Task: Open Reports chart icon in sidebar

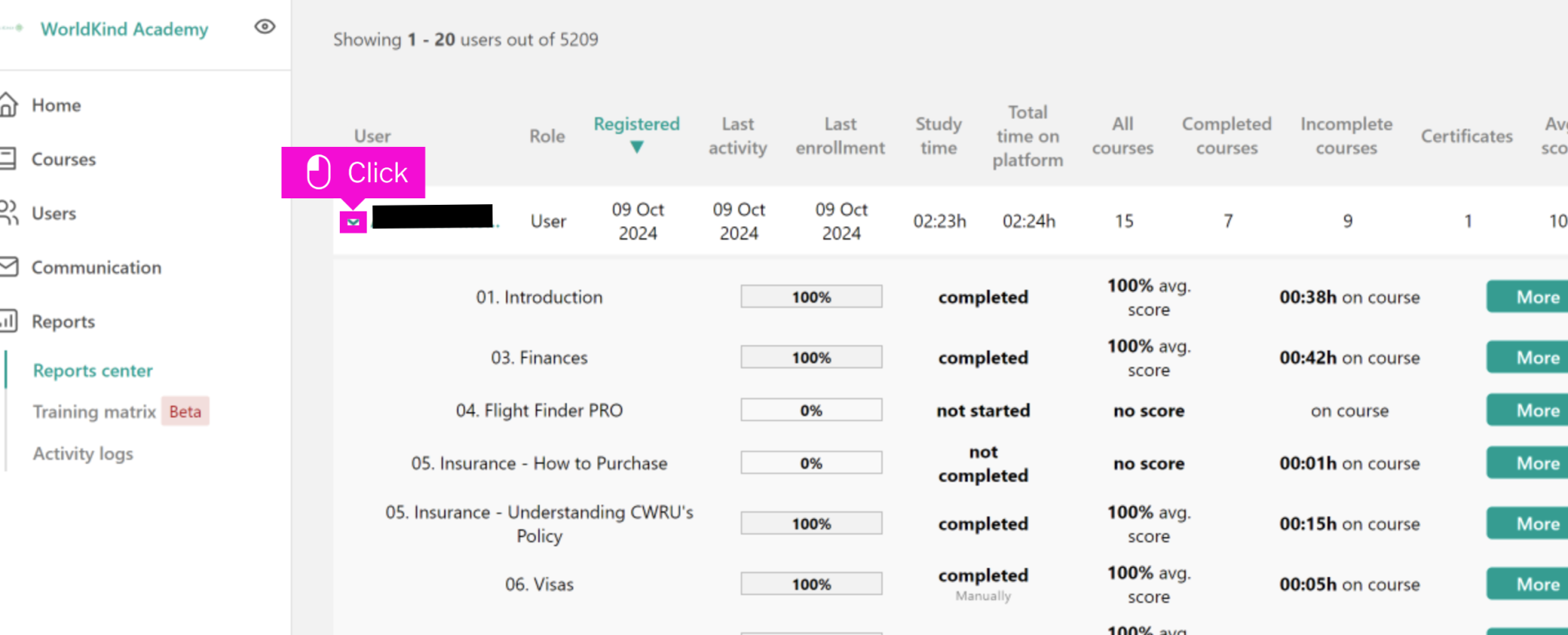Action: coord(9,321)
